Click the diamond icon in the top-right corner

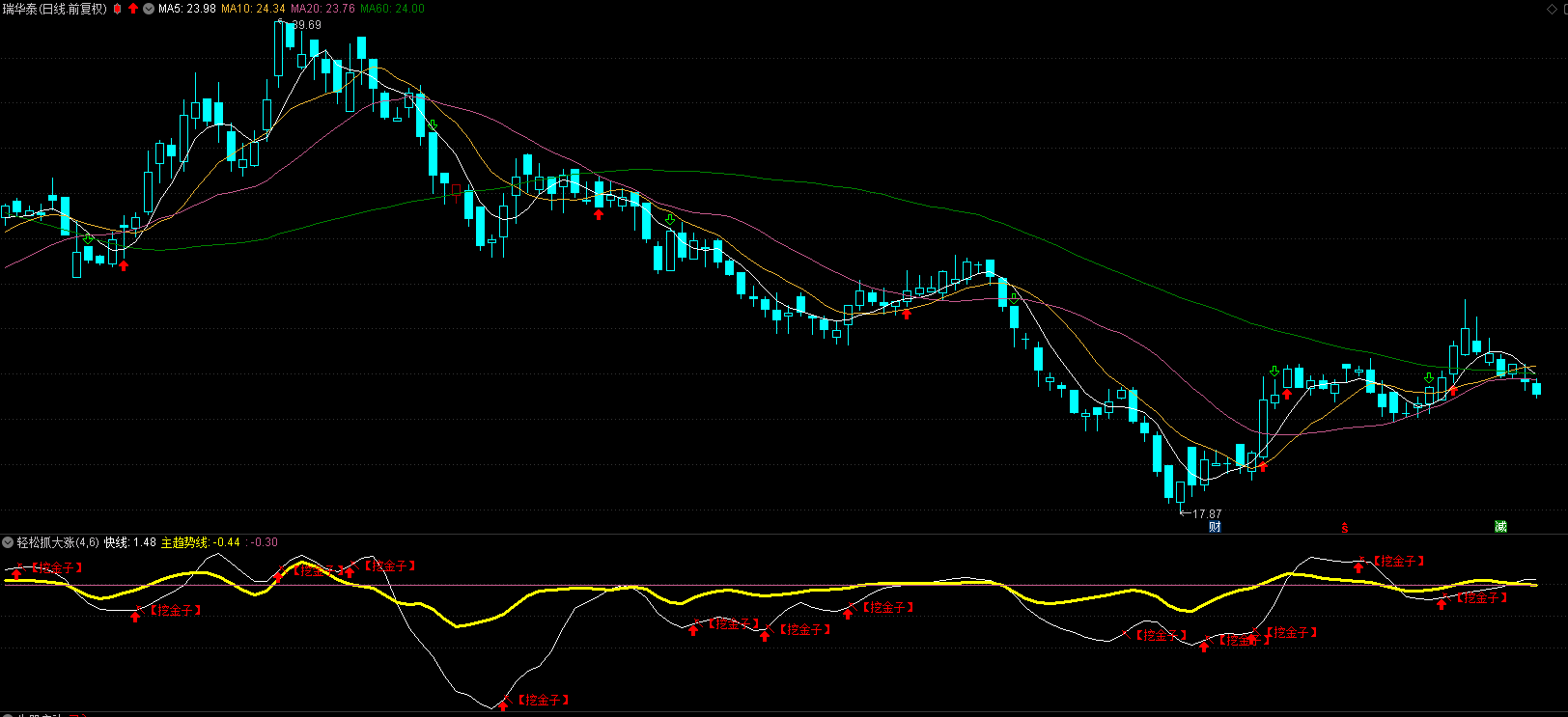pyautogui.click(x=1553, y=8)
